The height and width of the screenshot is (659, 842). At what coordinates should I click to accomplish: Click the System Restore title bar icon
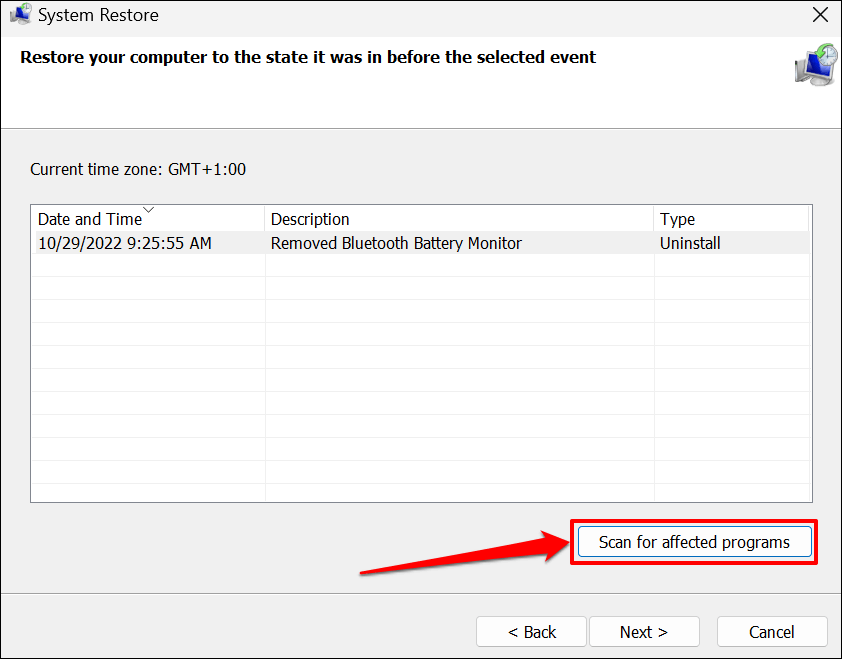[x=20, y=15]
